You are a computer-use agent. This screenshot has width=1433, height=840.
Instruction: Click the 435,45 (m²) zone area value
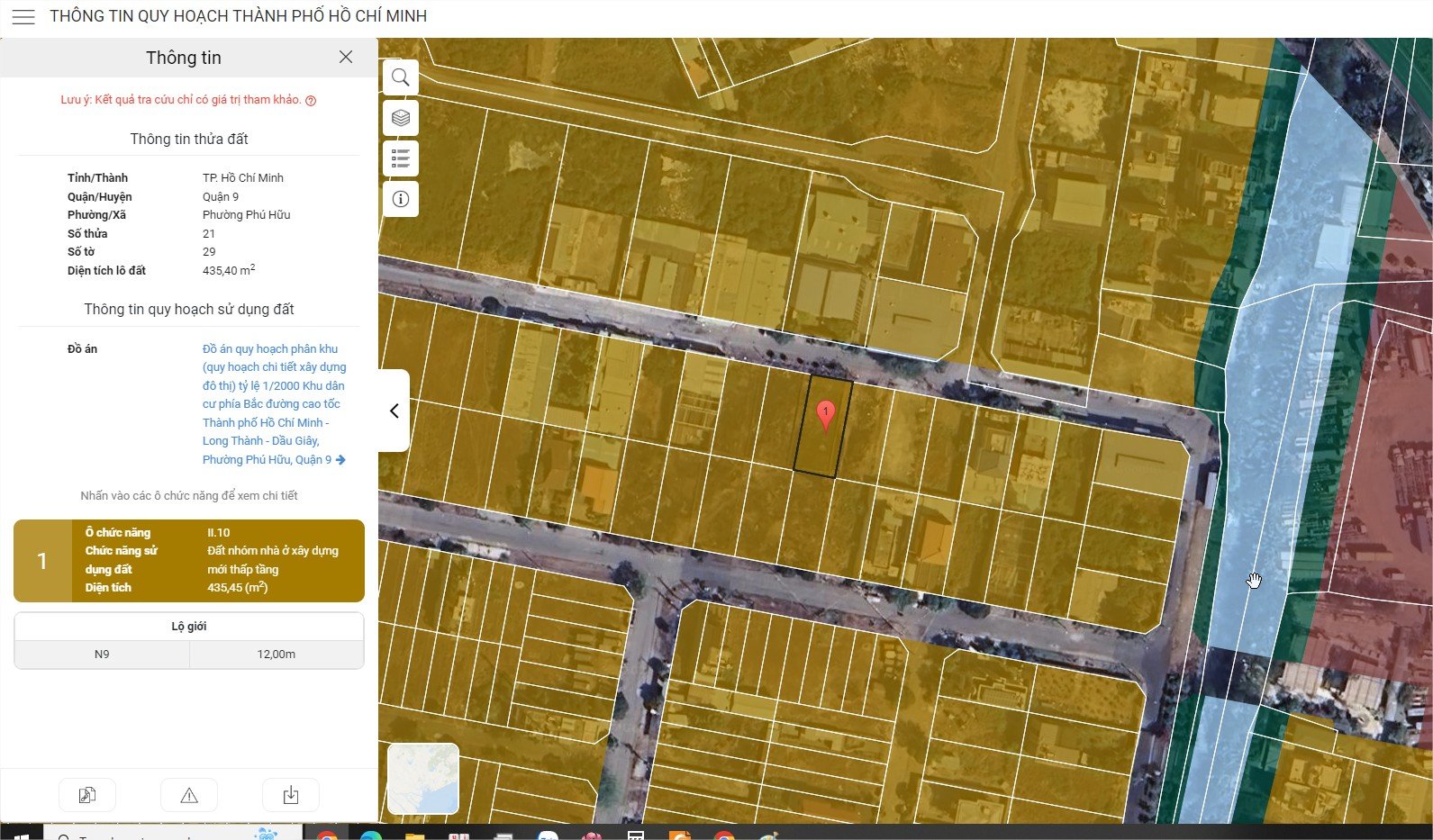tap(238, 587)
